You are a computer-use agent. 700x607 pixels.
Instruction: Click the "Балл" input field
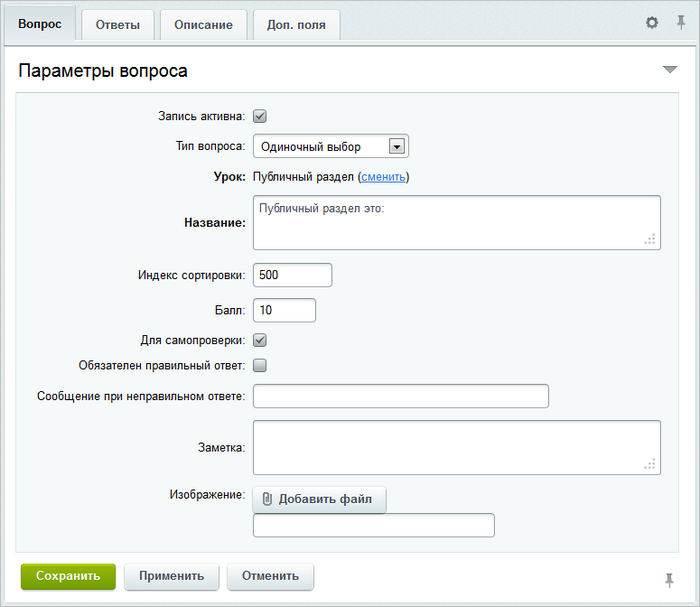pyautogui.click(x=284, y=310)
